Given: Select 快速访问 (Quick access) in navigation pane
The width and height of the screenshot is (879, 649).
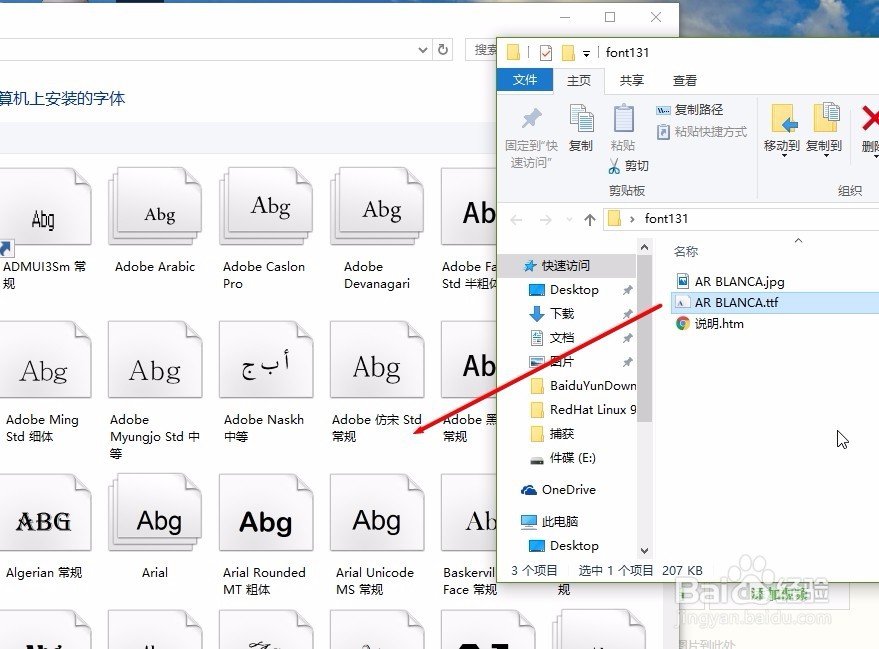Looking at the screenshot, I should [x=566, y=266].
